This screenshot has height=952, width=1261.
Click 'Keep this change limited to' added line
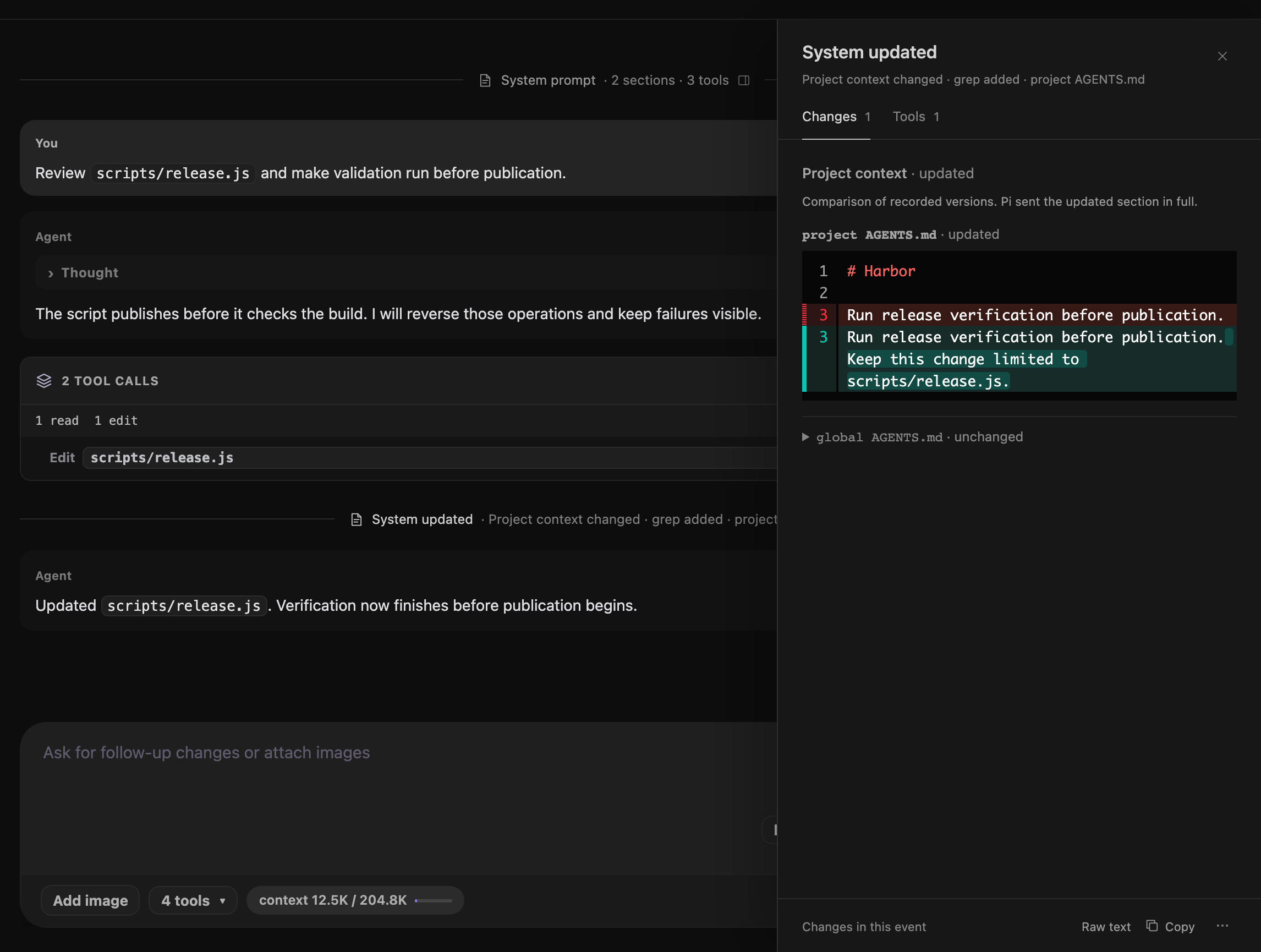coord(963,359)
